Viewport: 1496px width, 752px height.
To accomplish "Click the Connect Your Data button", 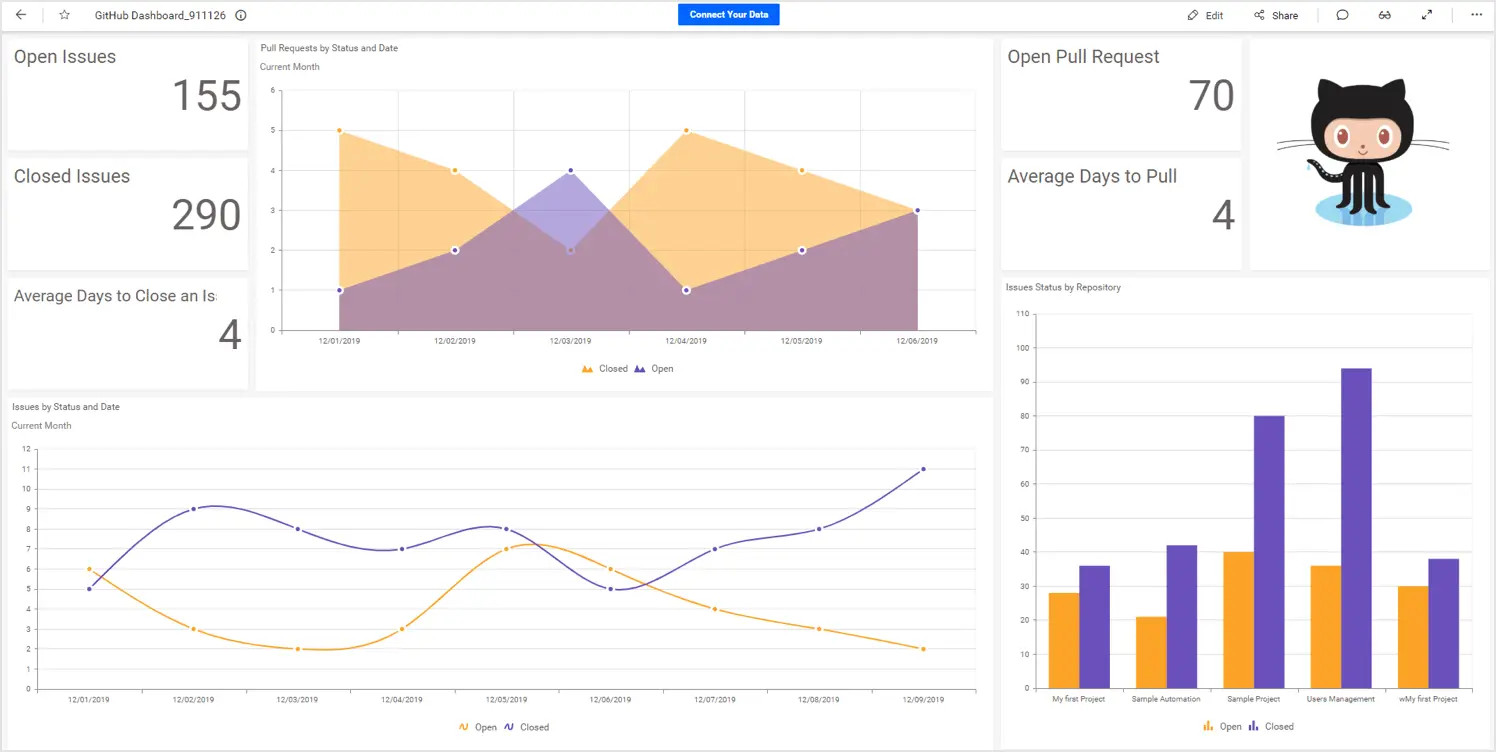I will (x=728, y=15).
